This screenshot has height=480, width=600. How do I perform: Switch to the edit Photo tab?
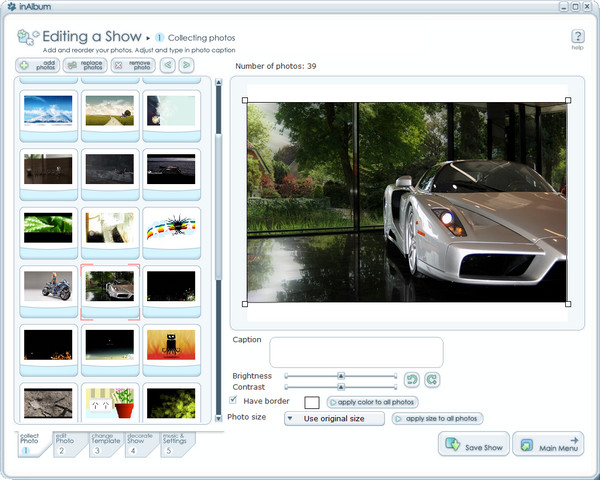68,445
